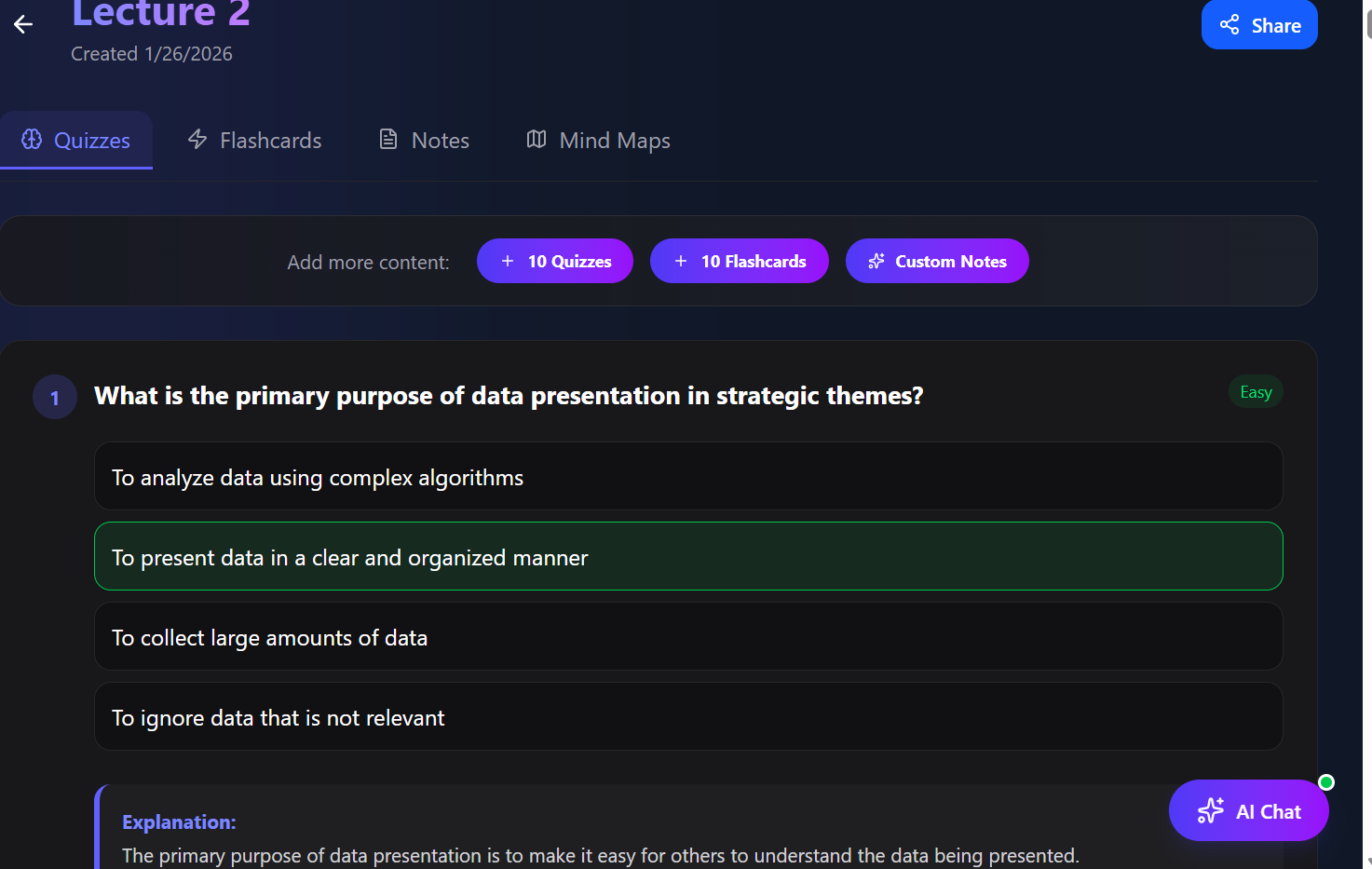
Task: Click the sparkle icon on AI Chat button
Action: click(1211, 810)
